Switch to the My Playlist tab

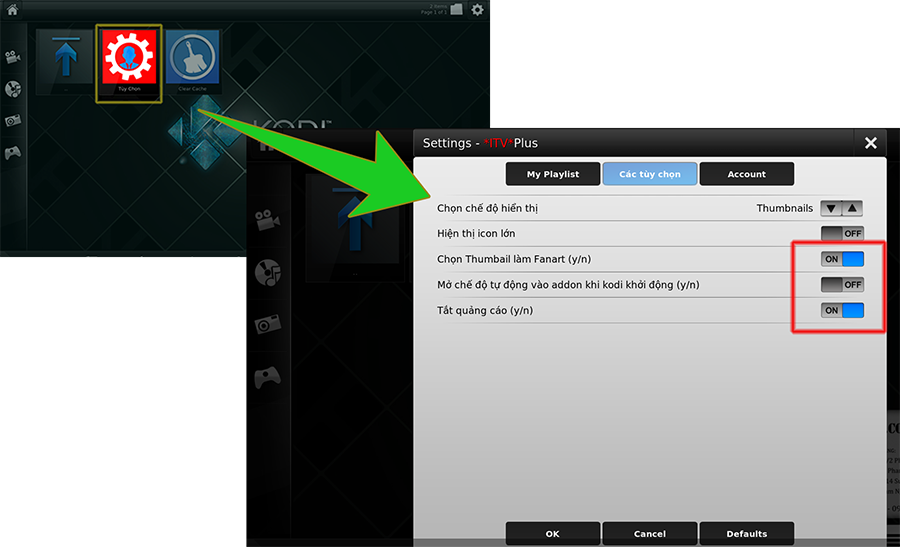click(x=553, y=174)
